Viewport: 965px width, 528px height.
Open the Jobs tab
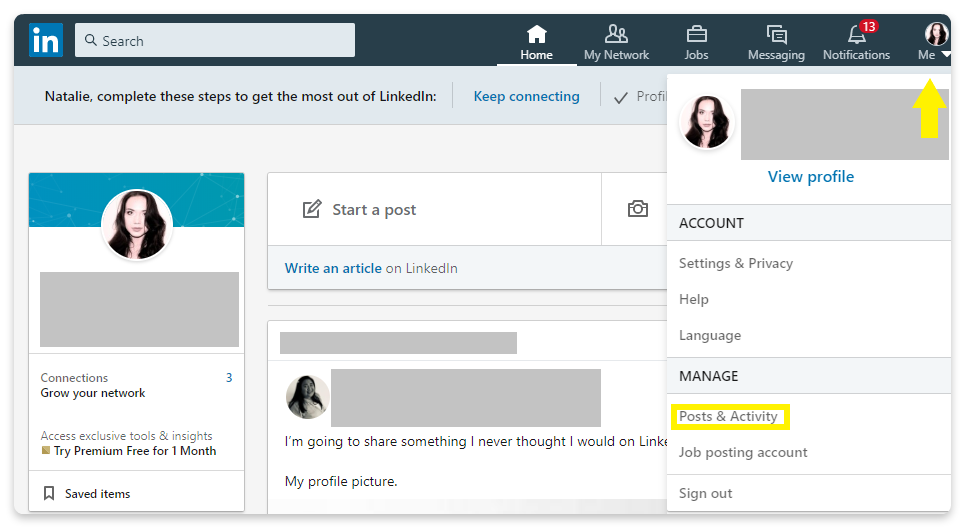pos(696,42)
